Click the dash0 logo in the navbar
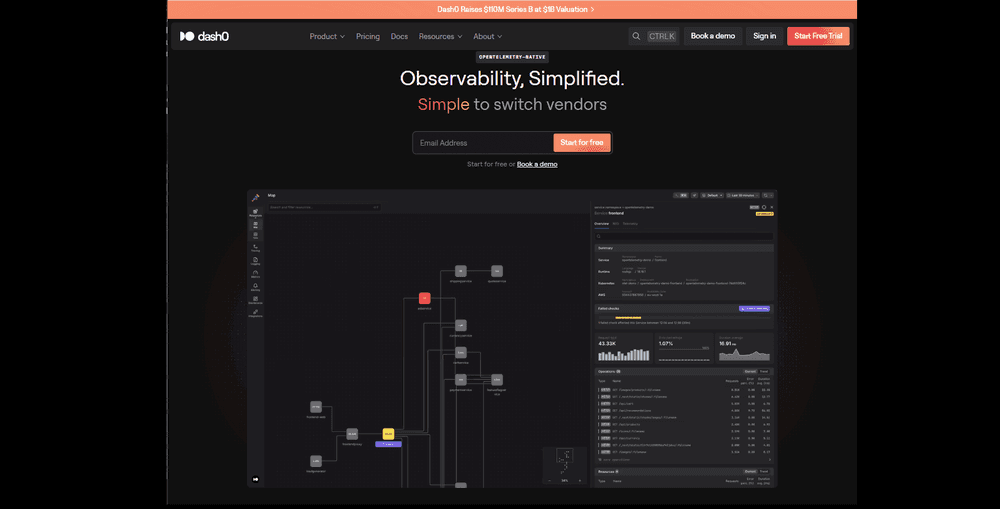 (201, 36)
